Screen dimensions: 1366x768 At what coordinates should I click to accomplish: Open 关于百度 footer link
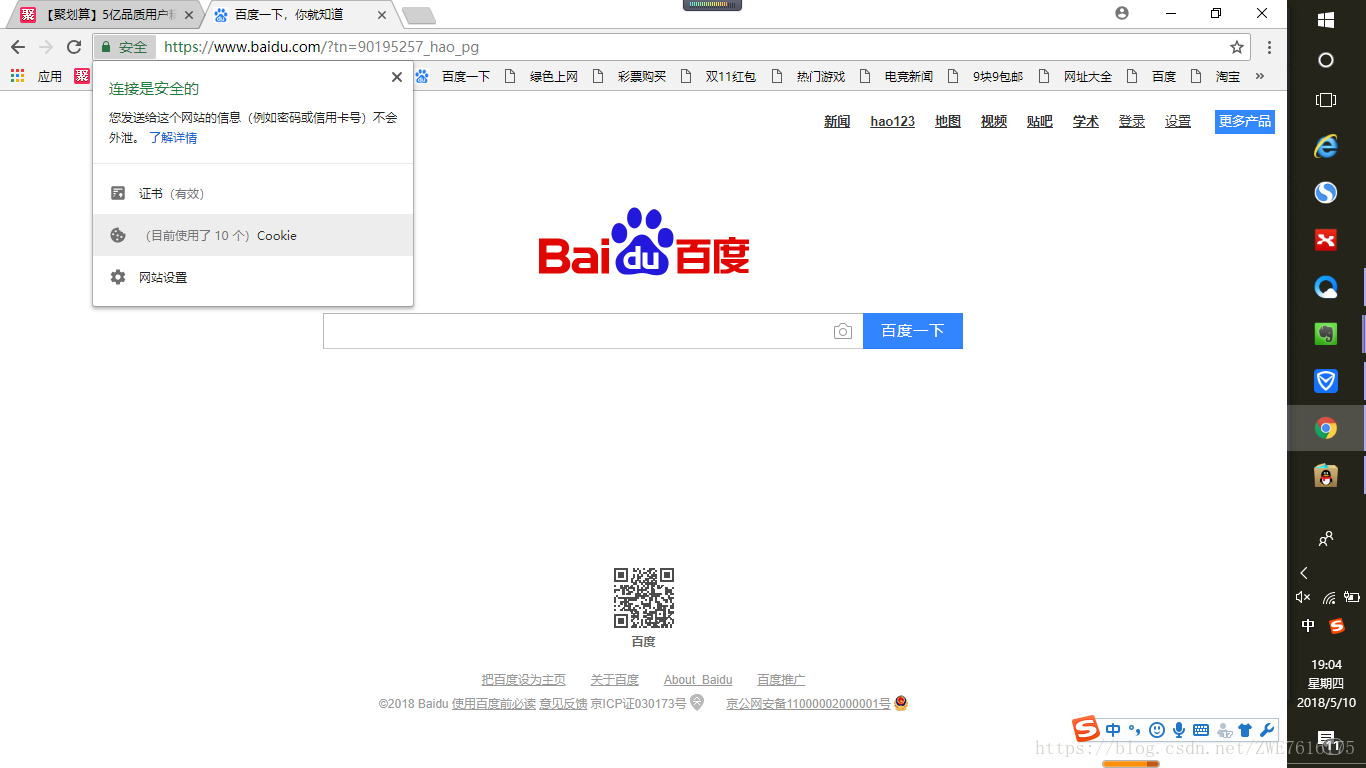[x=614, y=680]
